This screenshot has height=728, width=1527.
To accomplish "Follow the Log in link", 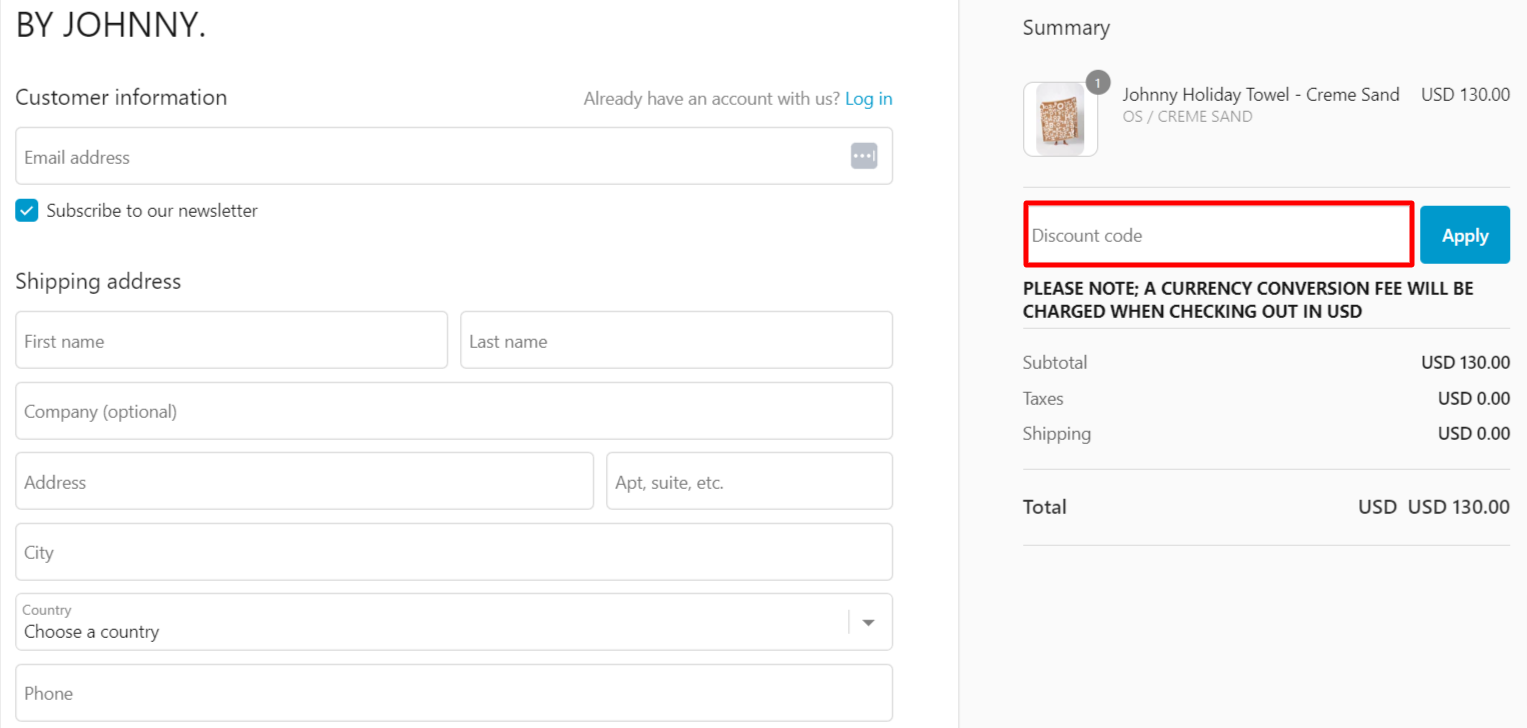I will pos(868,99).
